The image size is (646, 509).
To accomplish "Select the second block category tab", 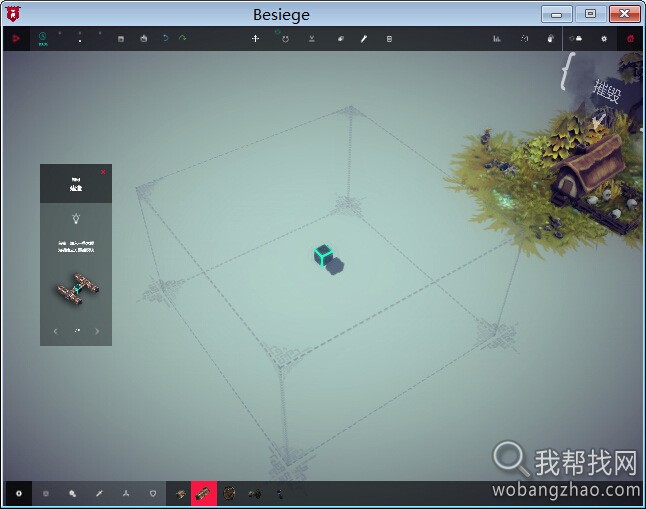I will pos(46,493).
